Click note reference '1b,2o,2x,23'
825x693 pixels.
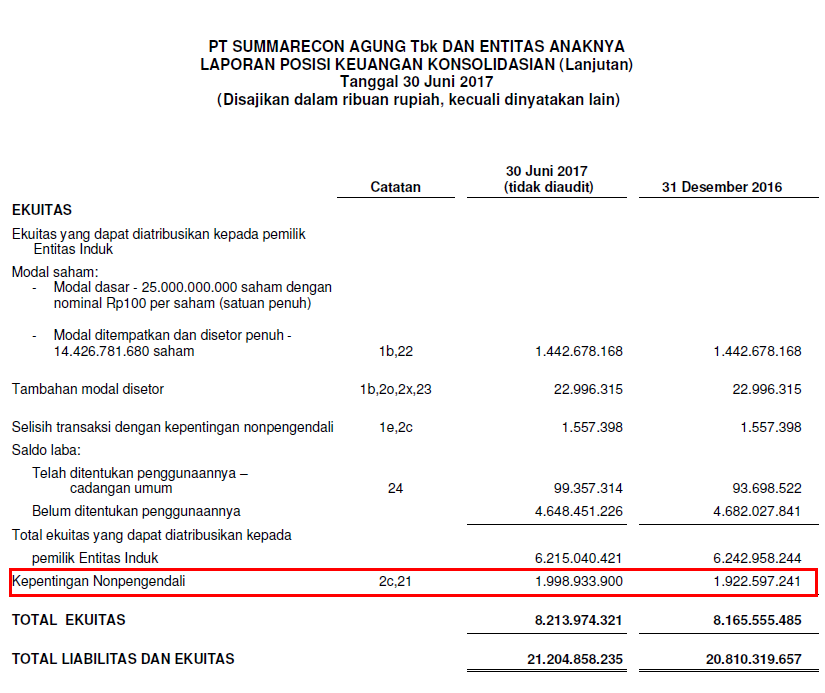395,389
